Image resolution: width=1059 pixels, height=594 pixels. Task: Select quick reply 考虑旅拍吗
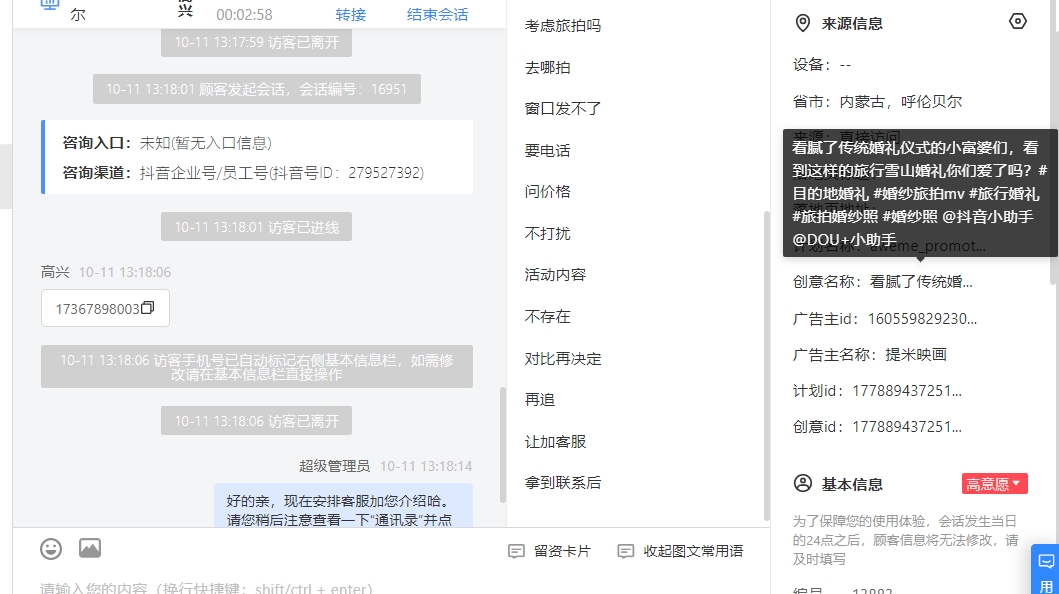[563, 26]
